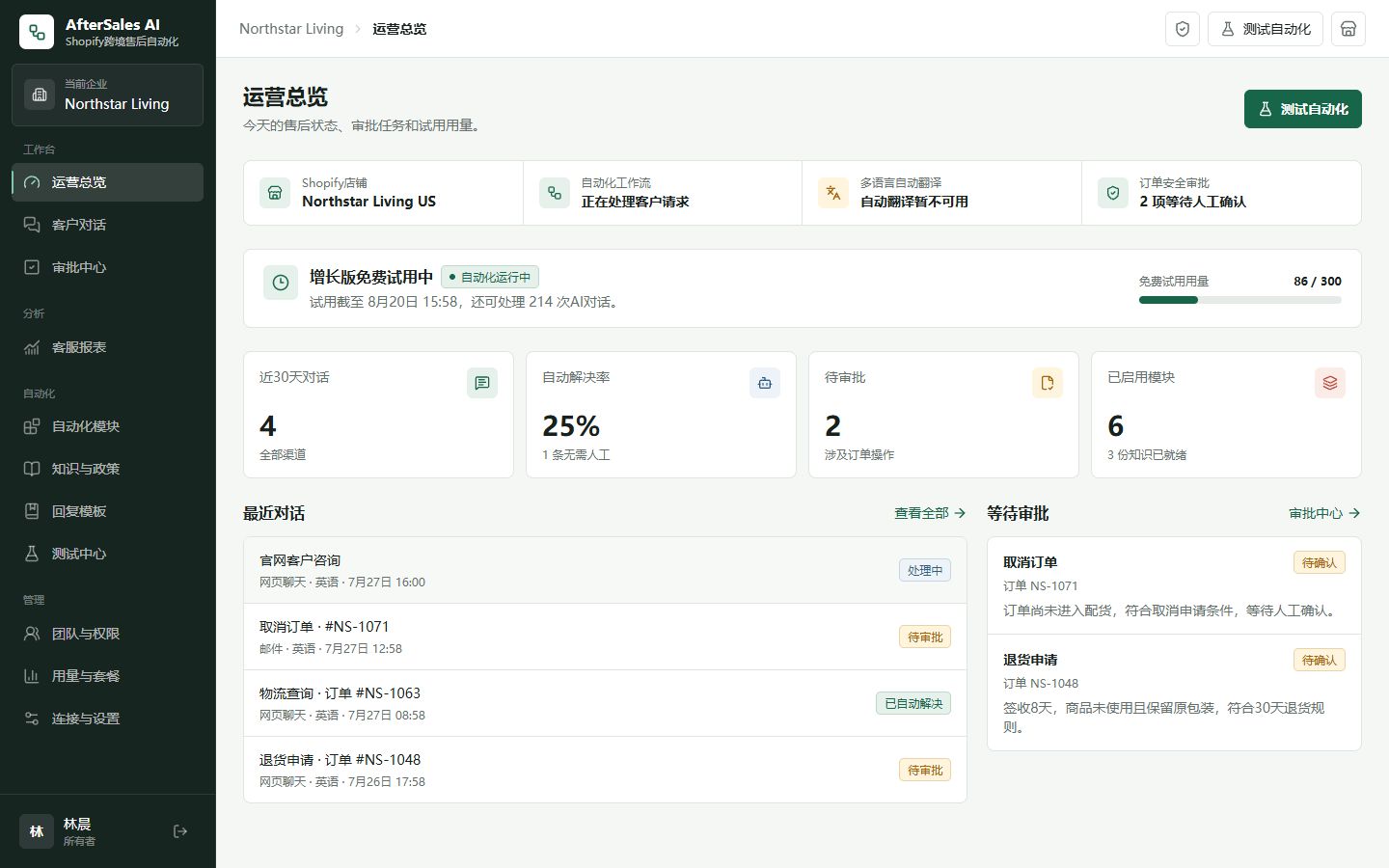1389x868 pixels.
Task: Open the 退货申请 approval item NS-1048
Action: (1174, 692)
